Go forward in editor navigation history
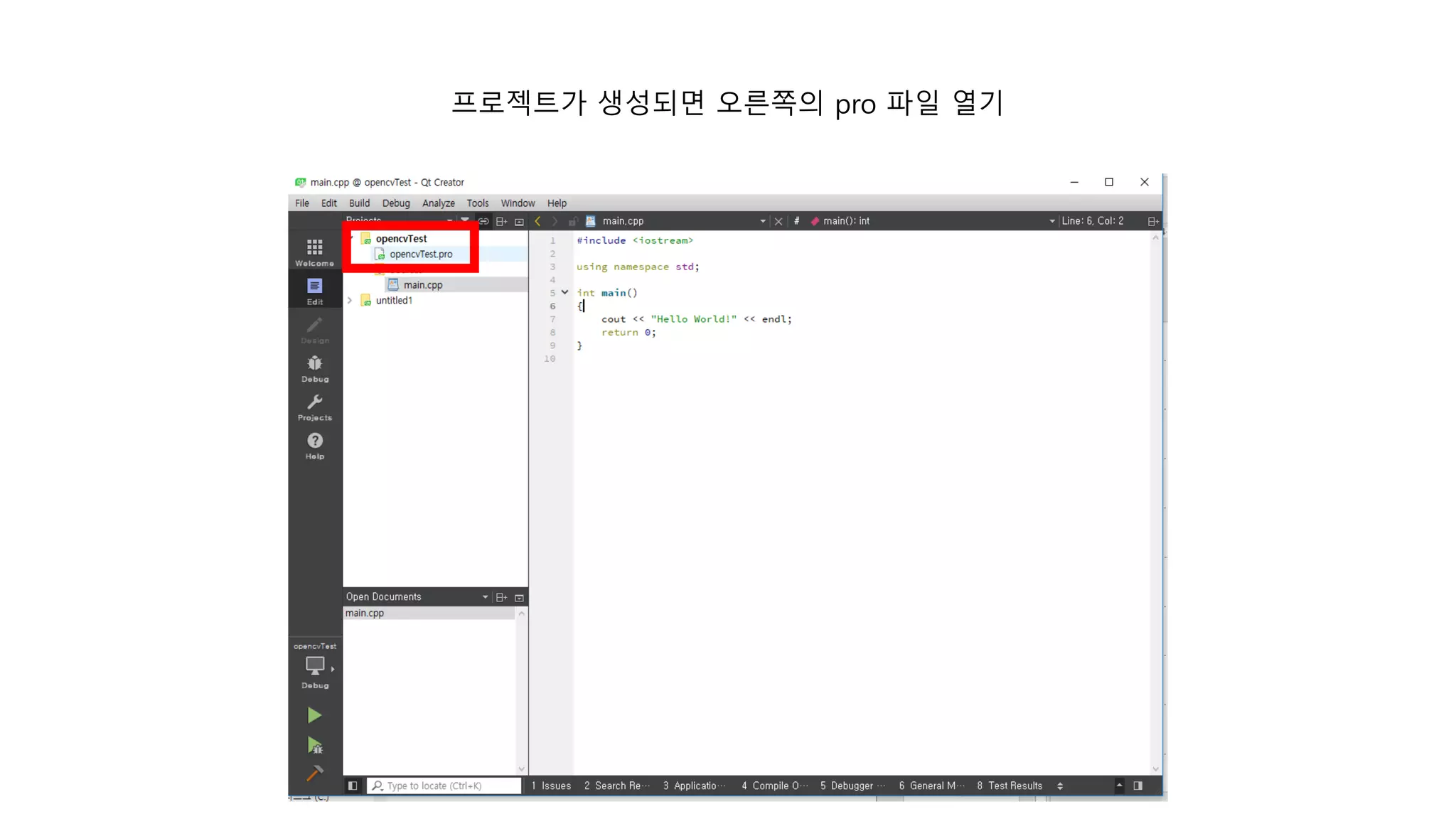Screen dimensions: 1456x819 click(555, 221)
